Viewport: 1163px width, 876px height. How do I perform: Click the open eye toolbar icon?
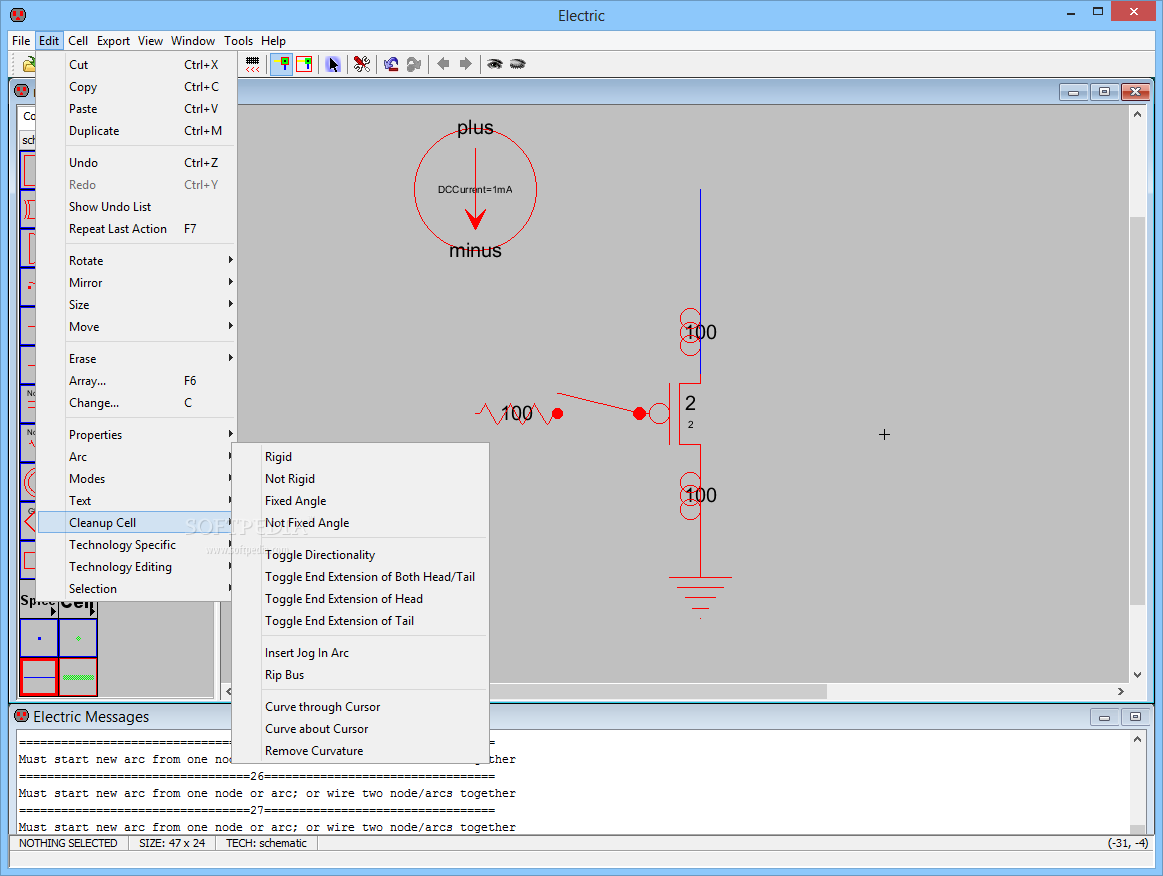tap(495, 64)
